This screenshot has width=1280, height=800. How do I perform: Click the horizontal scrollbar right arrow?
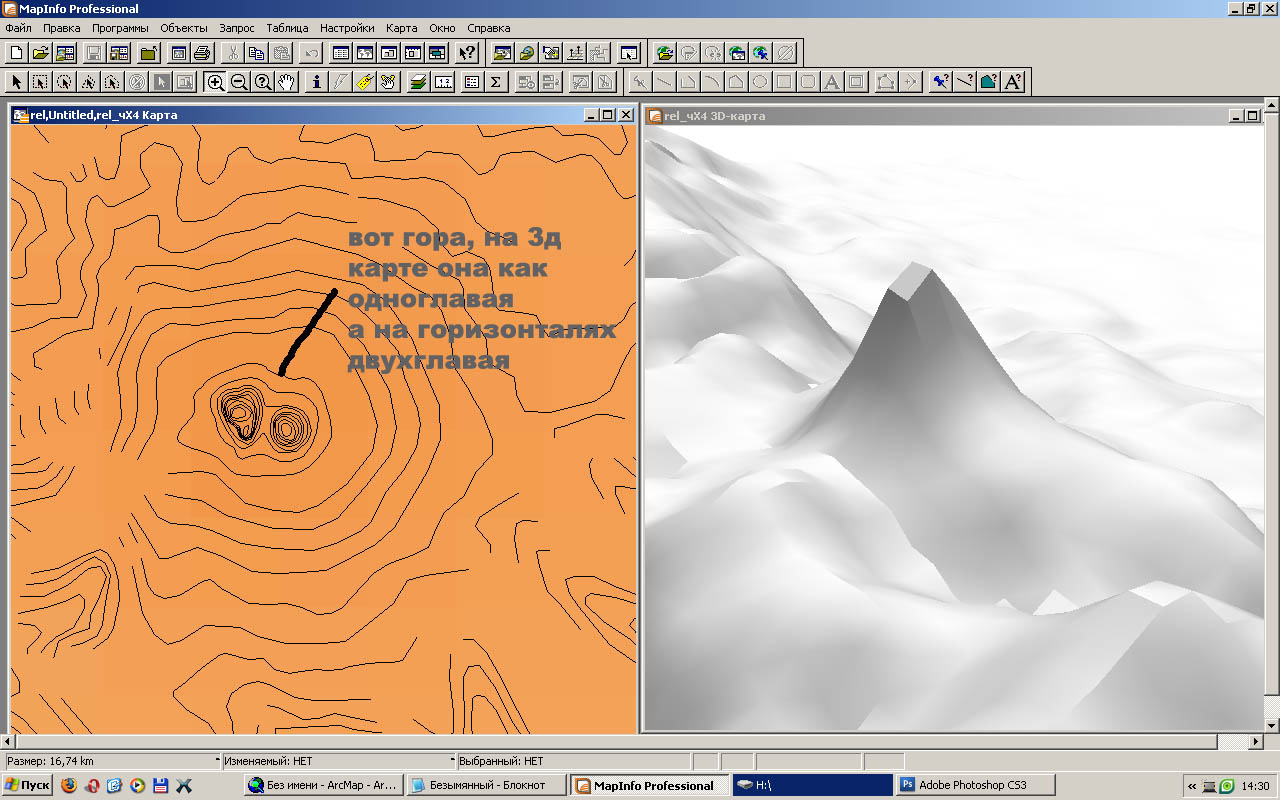point(1256,742)
